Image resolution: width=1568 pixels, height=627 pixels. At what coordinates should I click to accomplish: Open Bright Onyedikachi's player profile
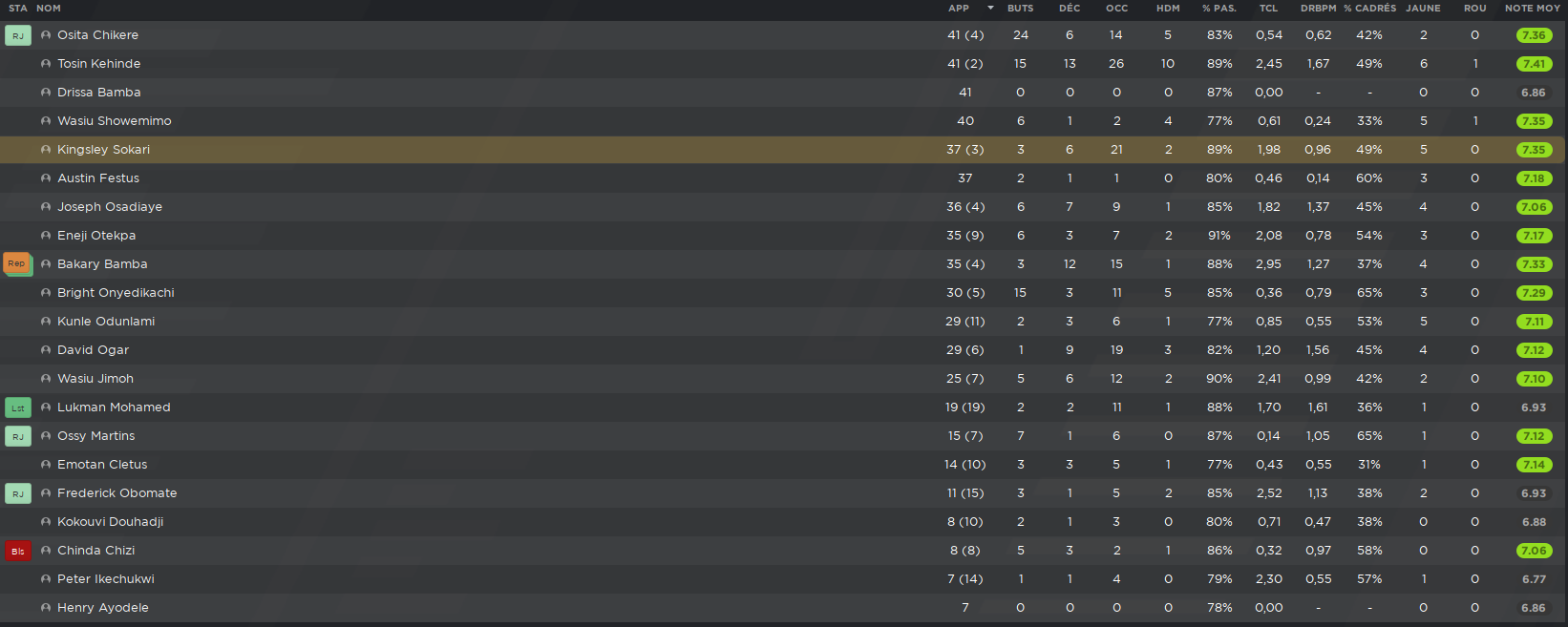116,293
